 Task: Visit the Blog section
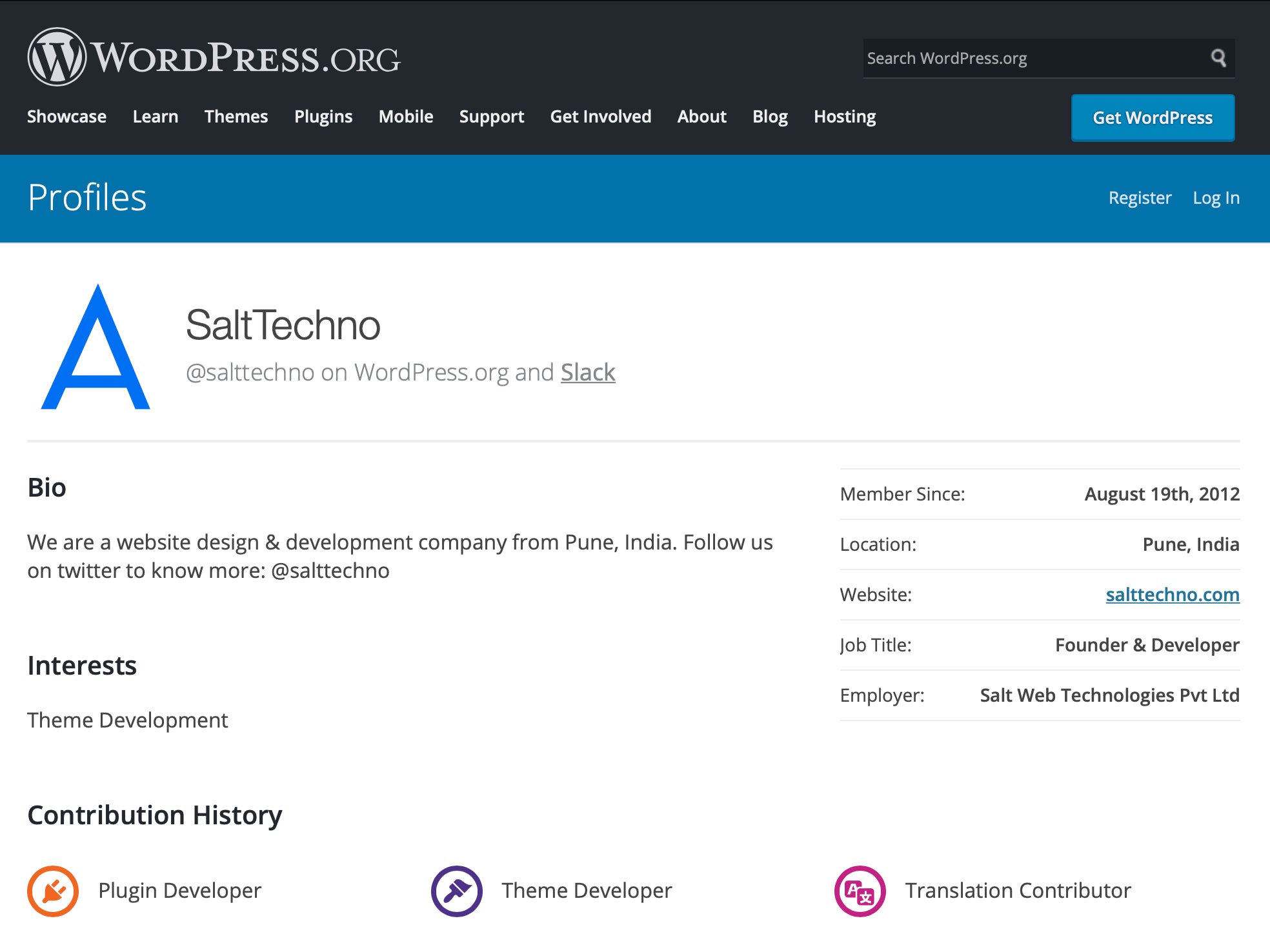tap(770, 117)
